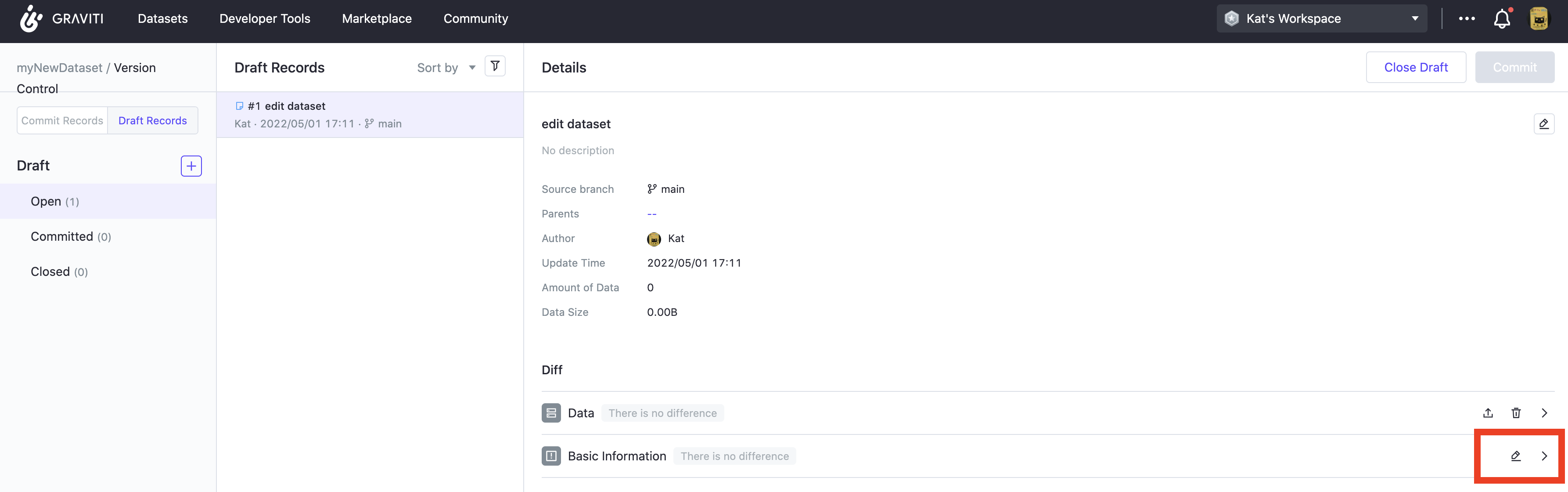Click the 'Diff' section heading
1568x492 pixels.
pos(552,370)
